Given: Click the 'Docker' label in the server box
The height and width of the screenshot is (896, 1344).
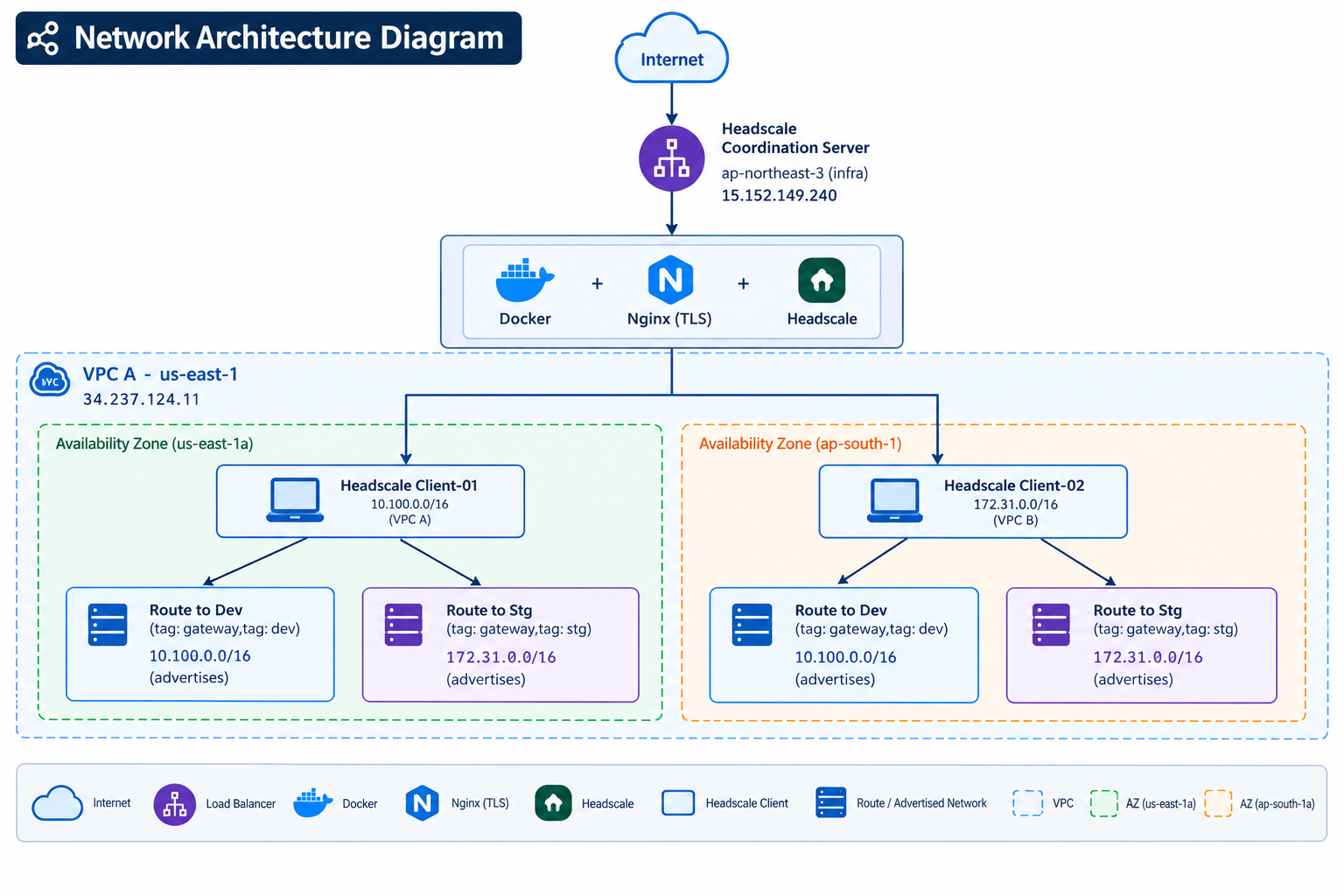Looking at the screenshot, I should (x=525, y=318).
